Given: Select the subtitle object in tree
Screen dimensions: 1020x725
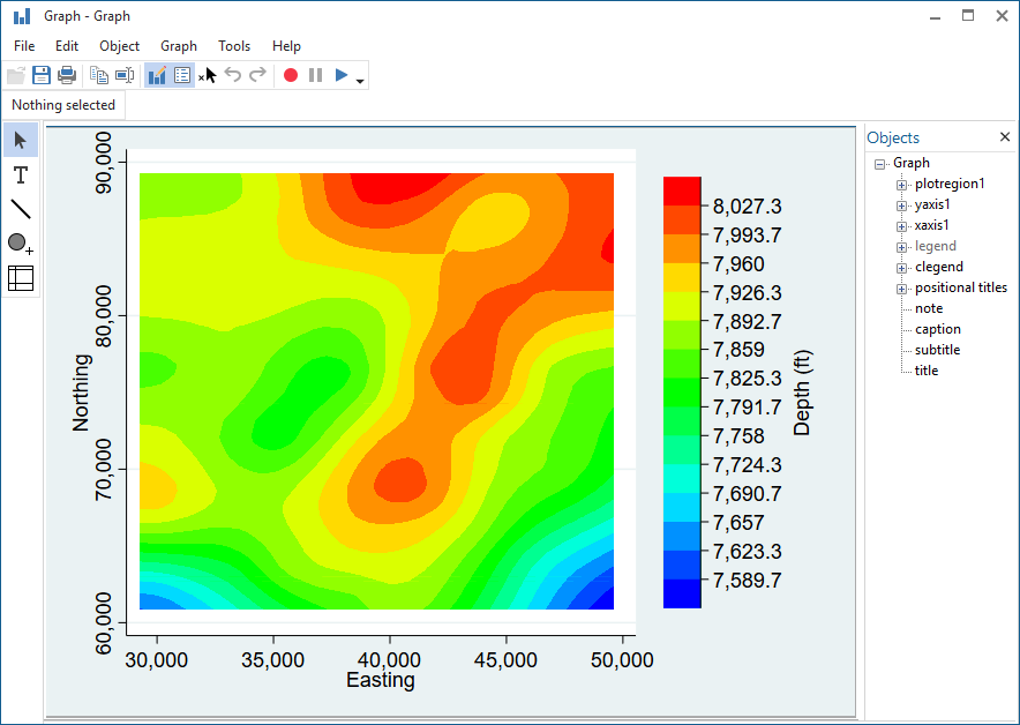Looking at the screenshot, I should [x=937, y=350].
